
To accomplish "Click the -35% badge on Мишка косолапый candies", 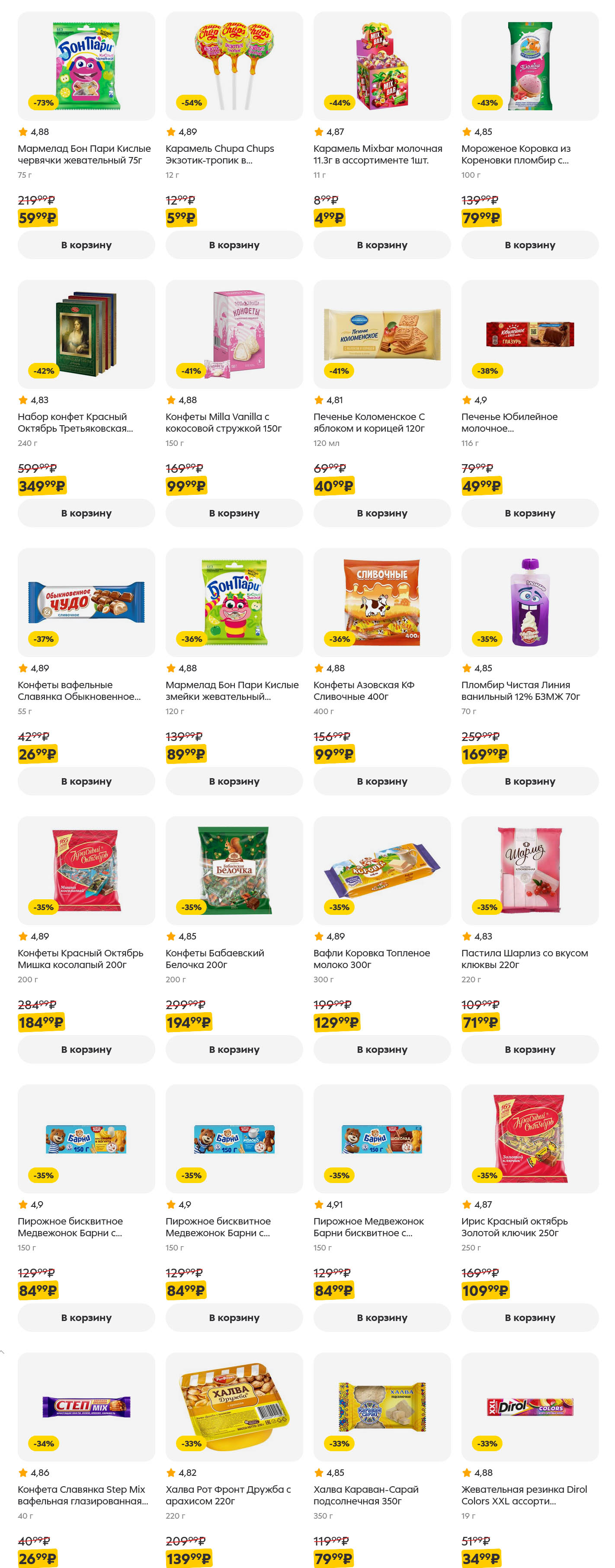I will pos(43,907).
